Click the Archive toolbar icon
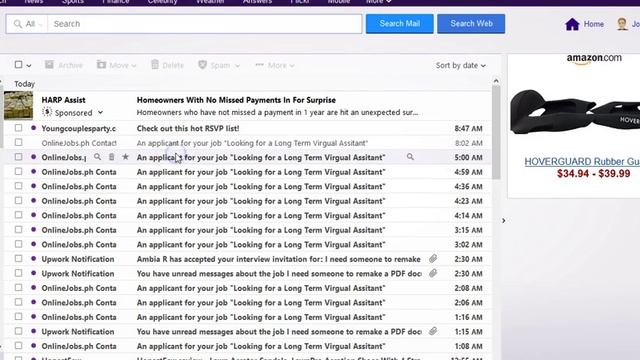Viewport: 640px width, 360px height. tap(49, 65)
